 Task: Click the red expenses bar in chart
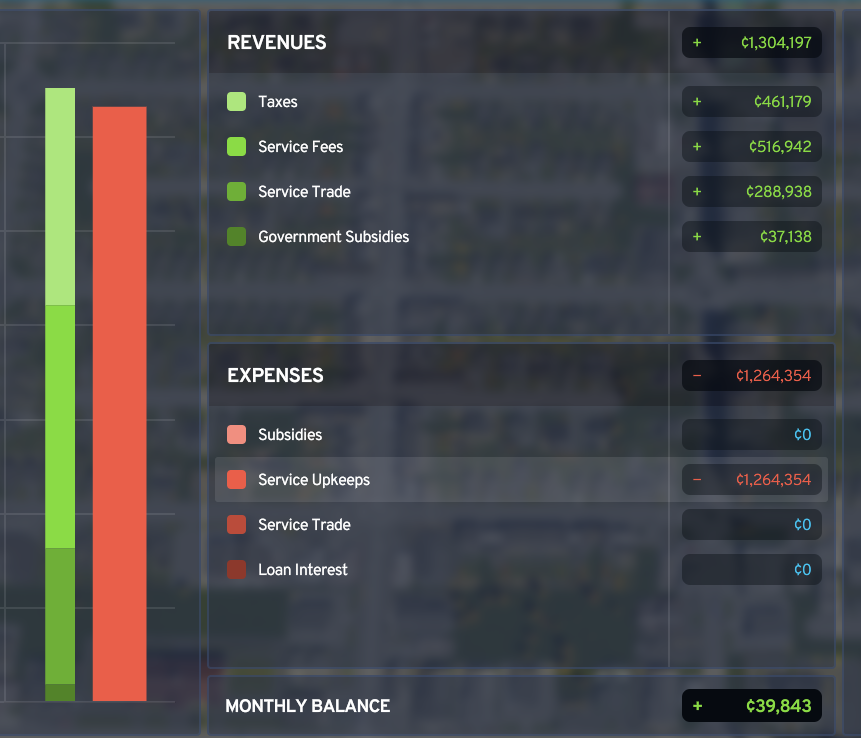tap(120, 404)
